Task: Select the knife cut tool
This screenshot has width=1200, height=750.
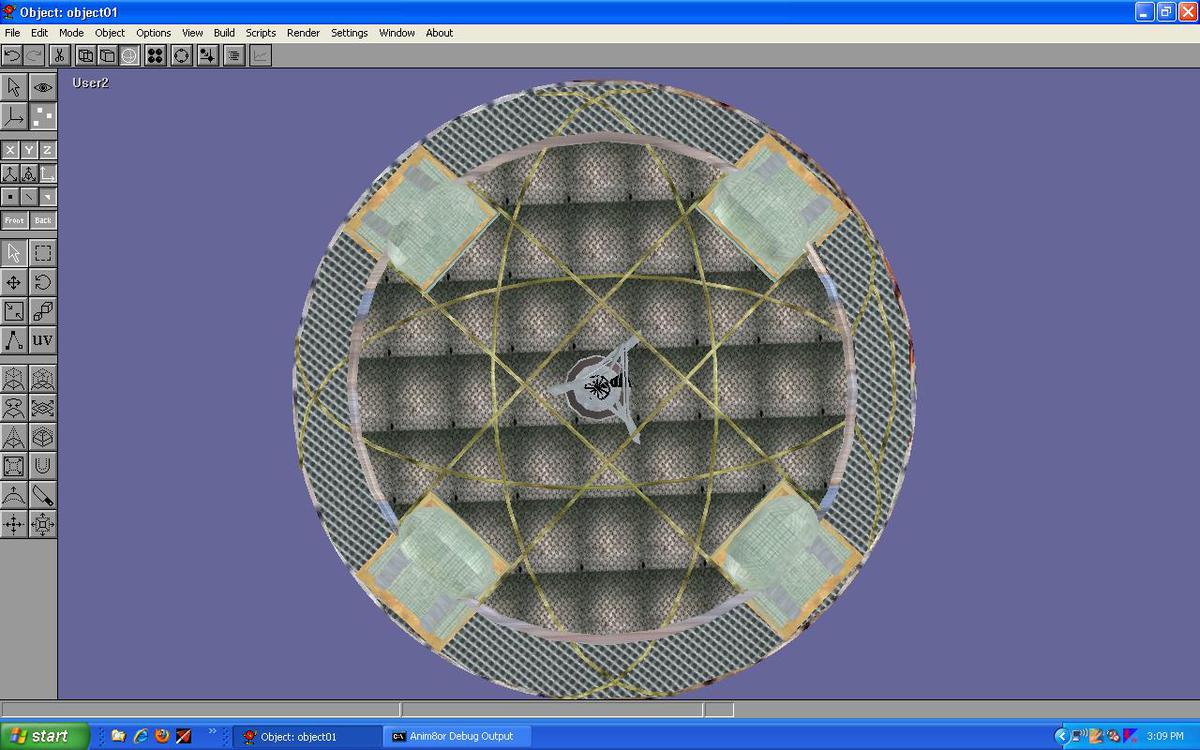Action: [x=43, y=495]
